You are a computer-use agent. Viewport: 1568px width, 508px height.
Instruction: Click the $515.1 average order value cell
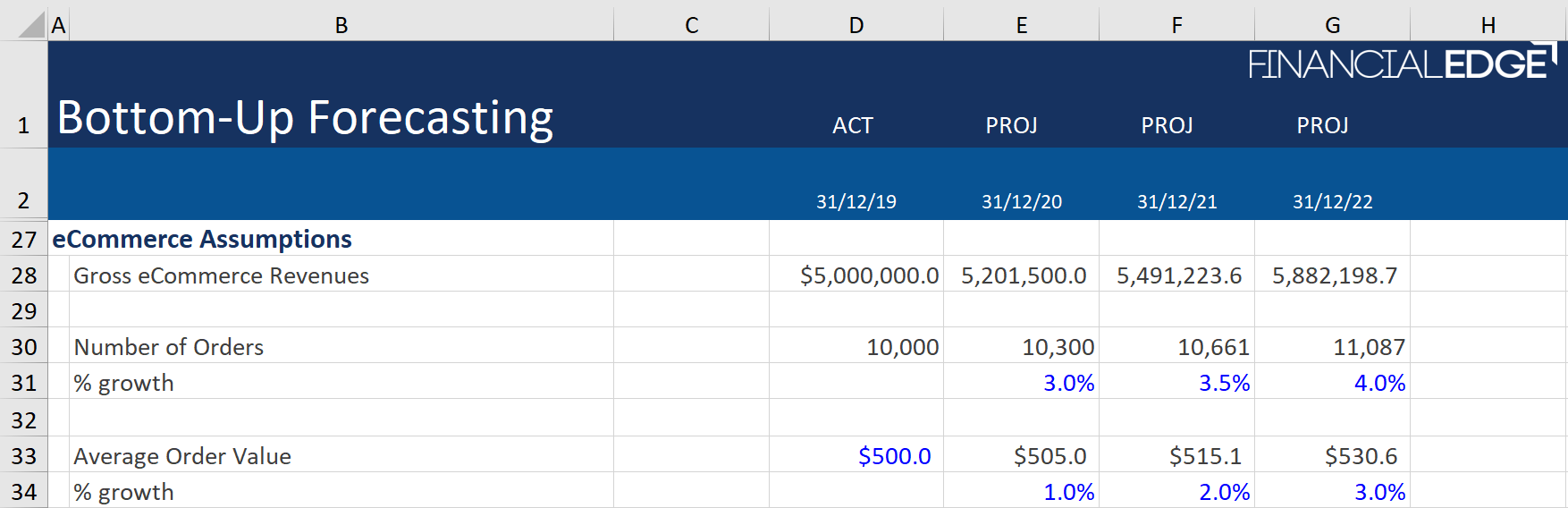click(x=1205, y=456)
